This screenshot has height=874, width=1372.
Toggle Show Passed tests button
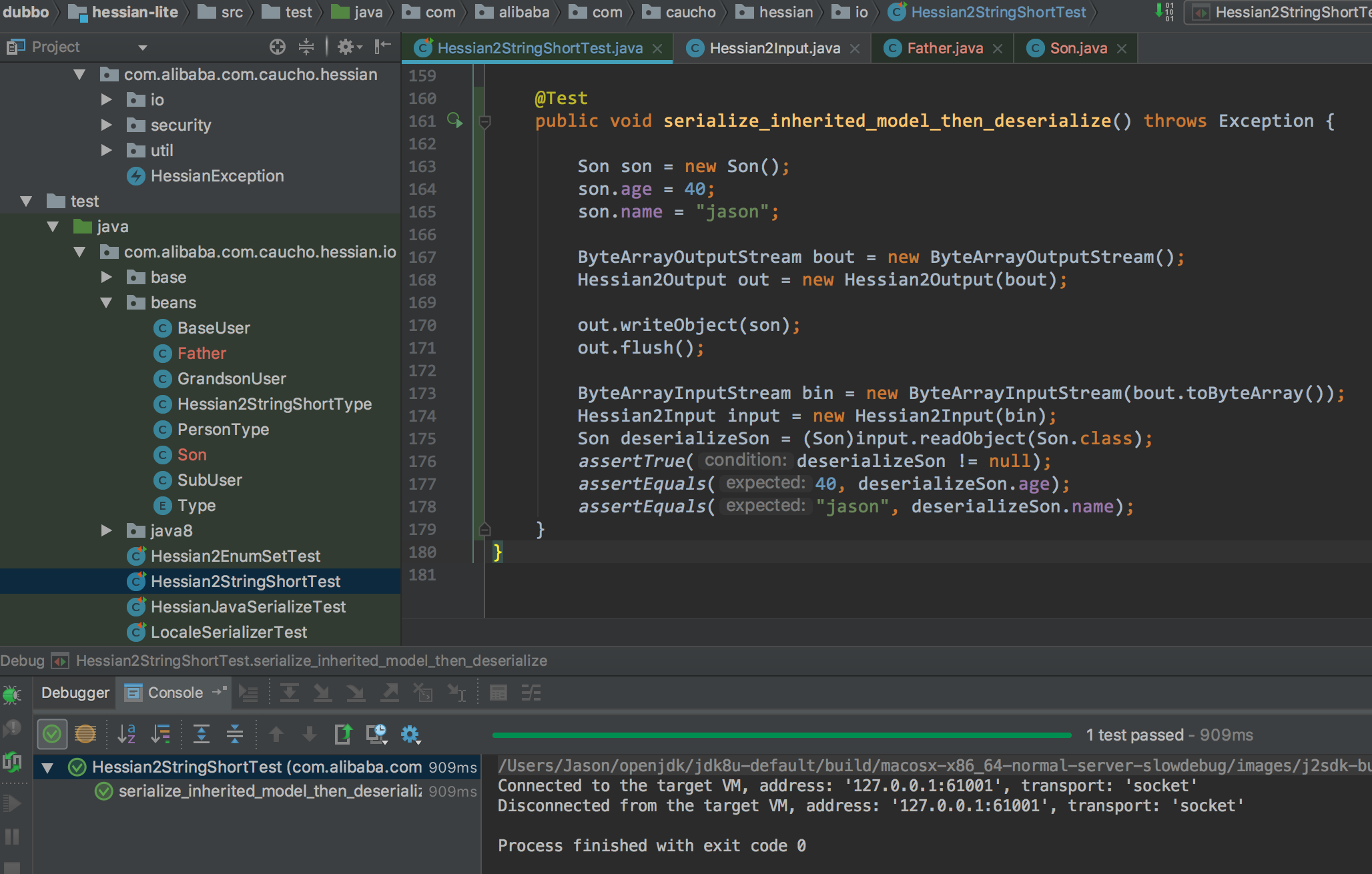(52, 735)
